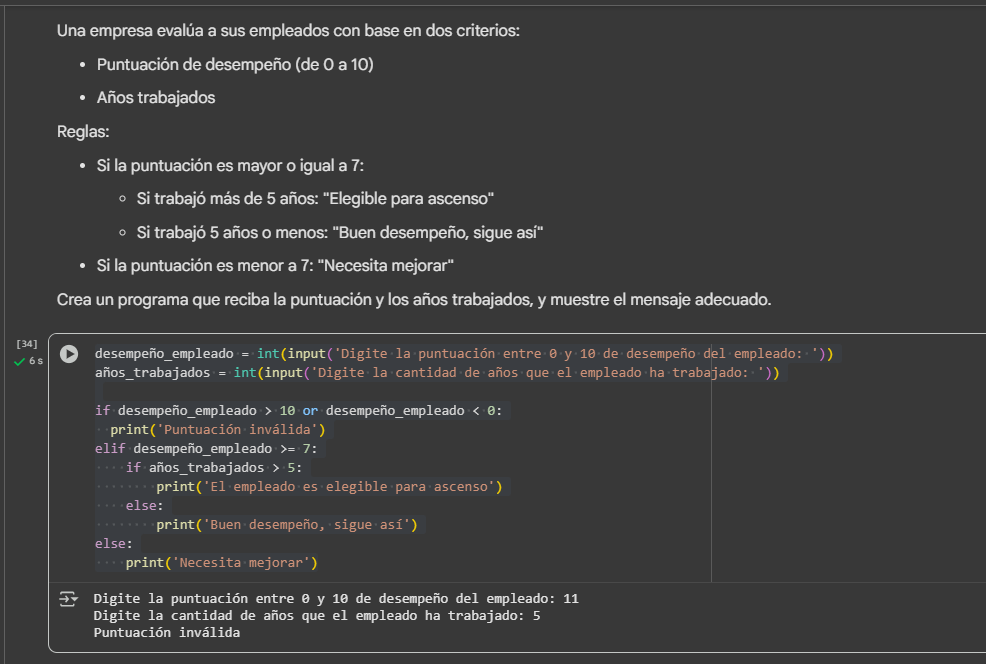
Task: Click the 'elif desempeño_empleado >= 7:' code line
Action: [206, 449]
